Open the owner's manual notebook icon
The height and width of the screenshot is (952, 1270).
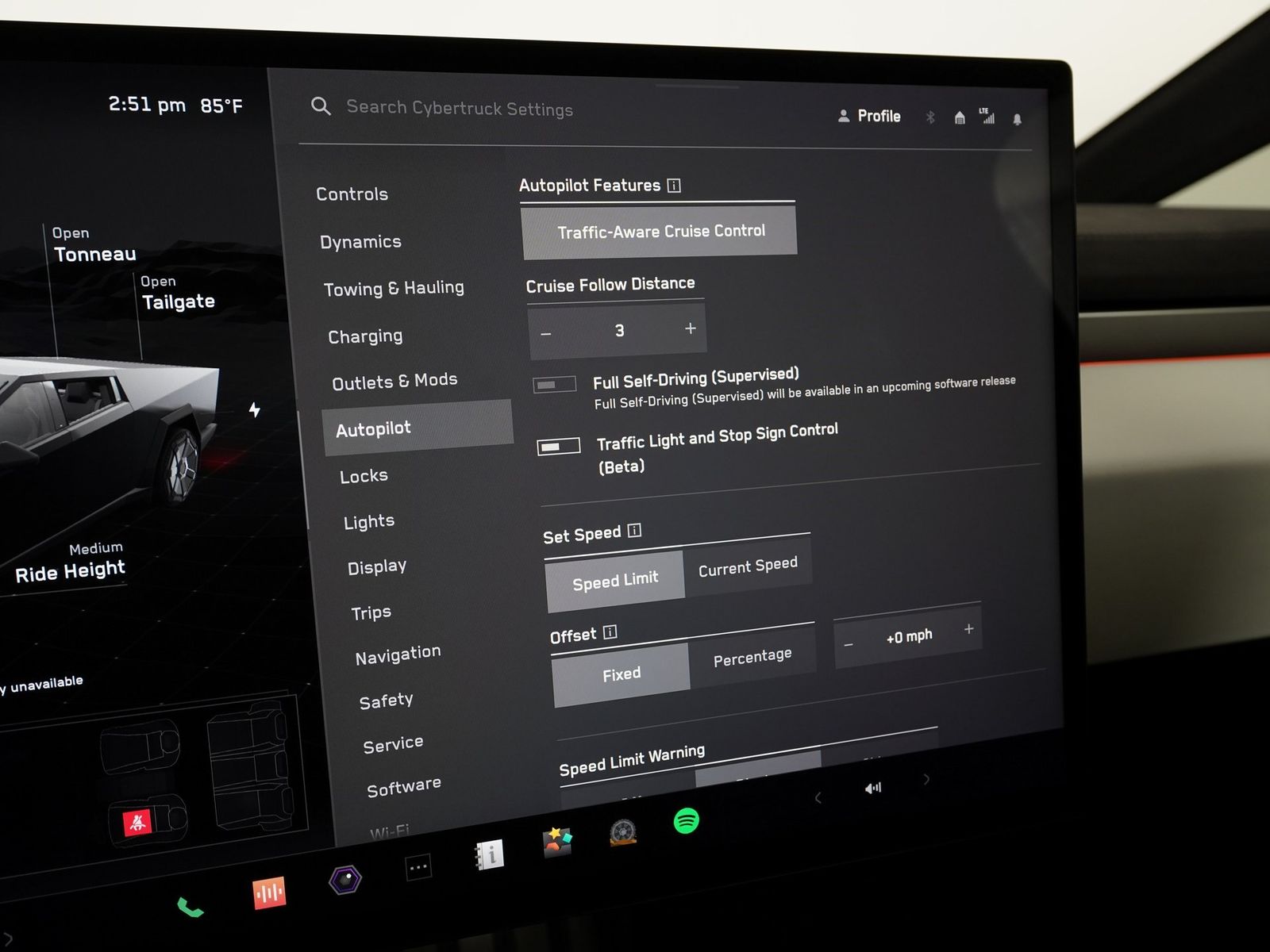coord(490,854)
